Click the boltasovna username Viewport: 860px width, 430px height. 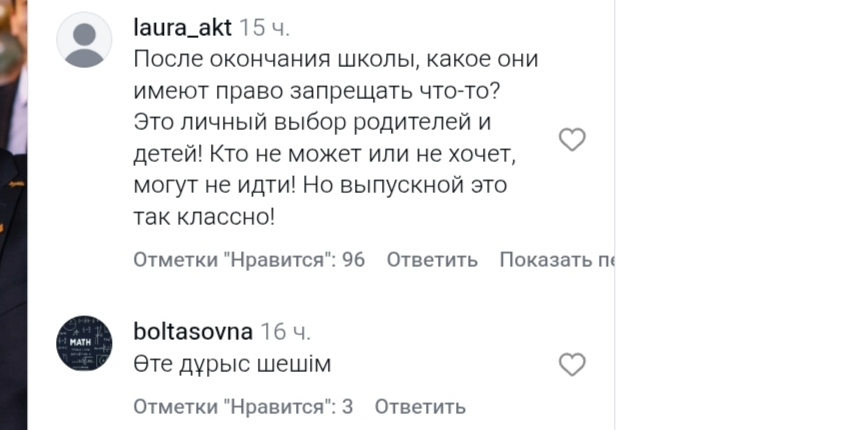pyautogui.click(x=193, y=331)
